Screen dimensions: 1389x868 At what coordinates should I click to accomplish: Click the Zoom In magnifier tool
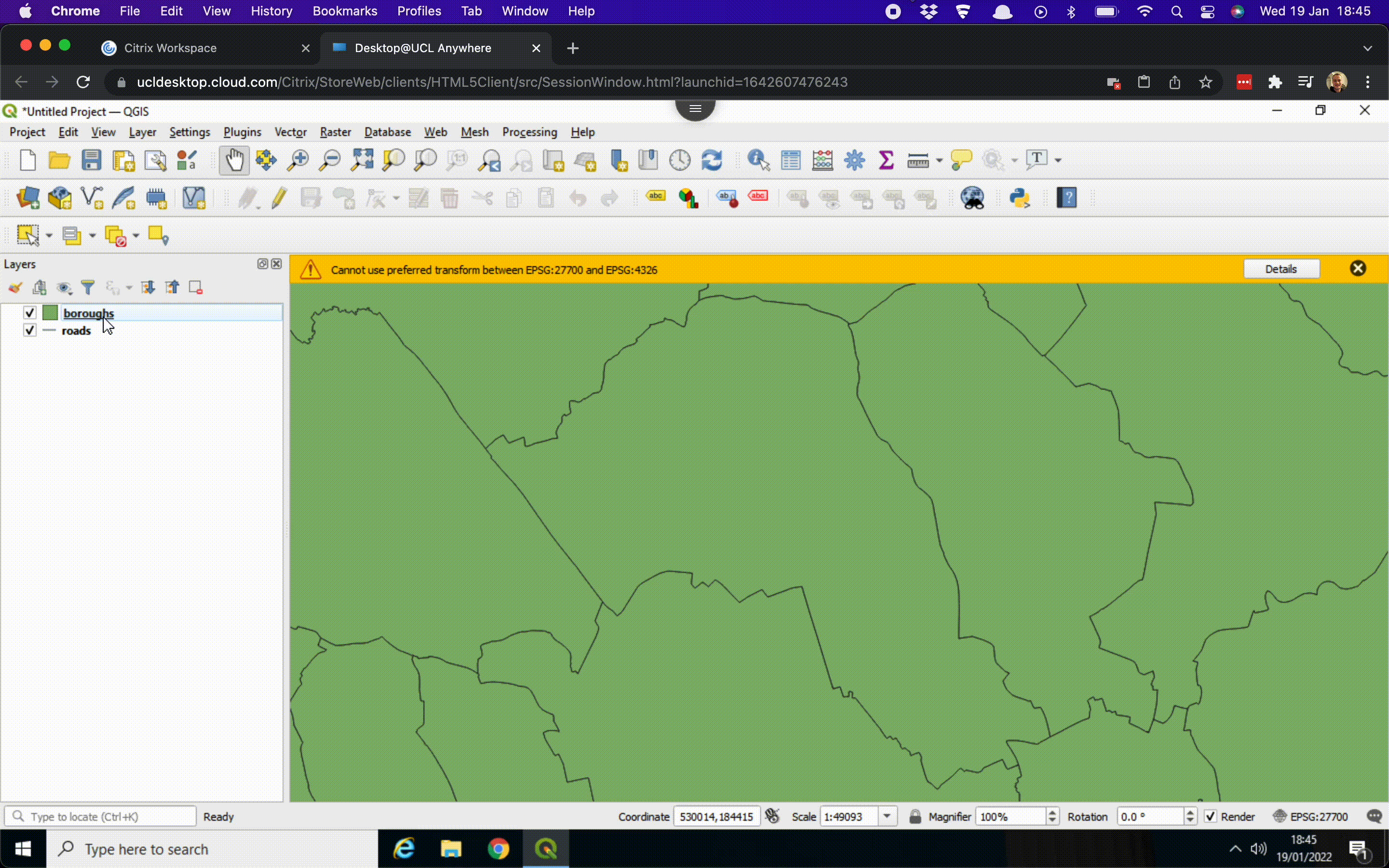(x=298, y=160)
